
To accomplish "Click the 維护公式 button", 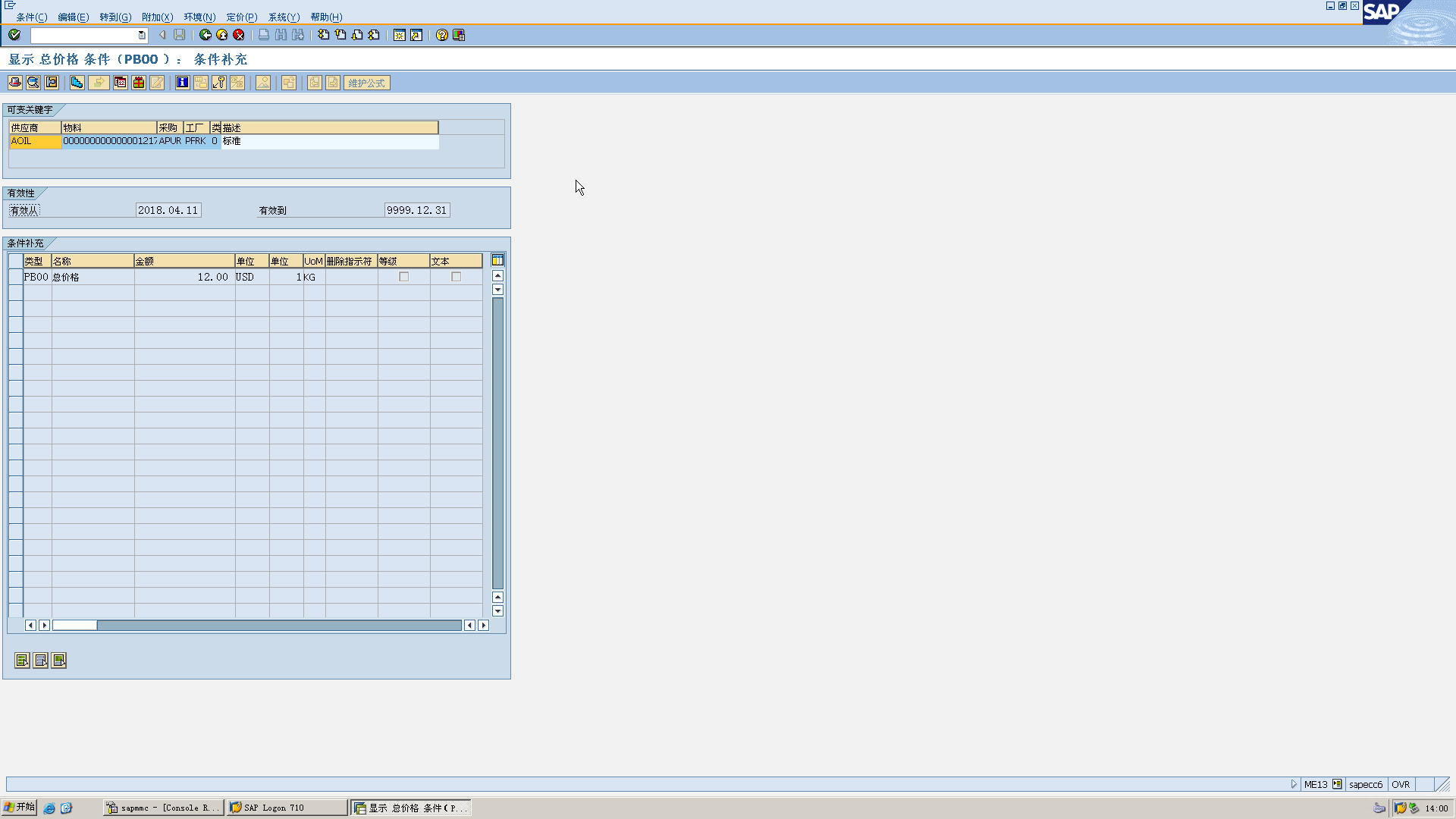I will [x=367, y=83].
